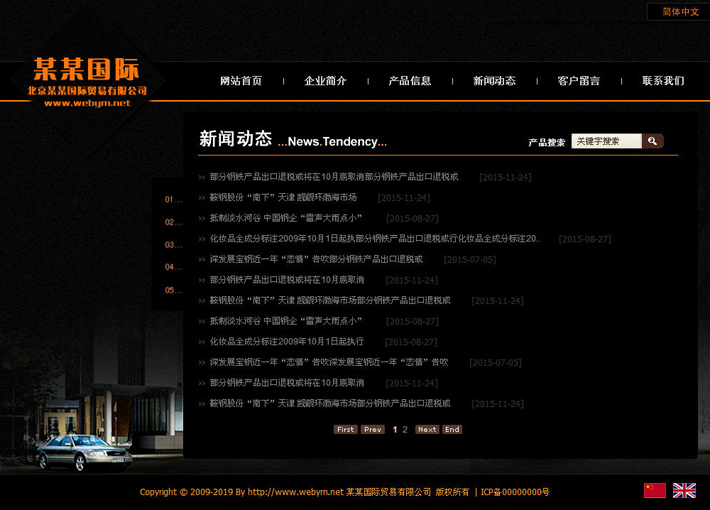
Task: Open the 客户留言 nav menu item
Action: 579,81
